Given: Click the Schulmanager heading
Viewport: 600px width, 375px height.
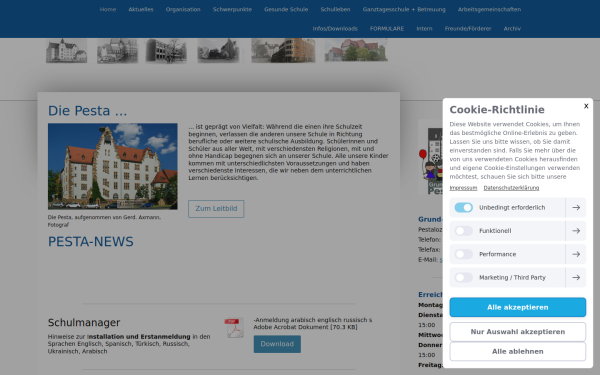Looking at the screenshot, I should (x=84, y=323).
